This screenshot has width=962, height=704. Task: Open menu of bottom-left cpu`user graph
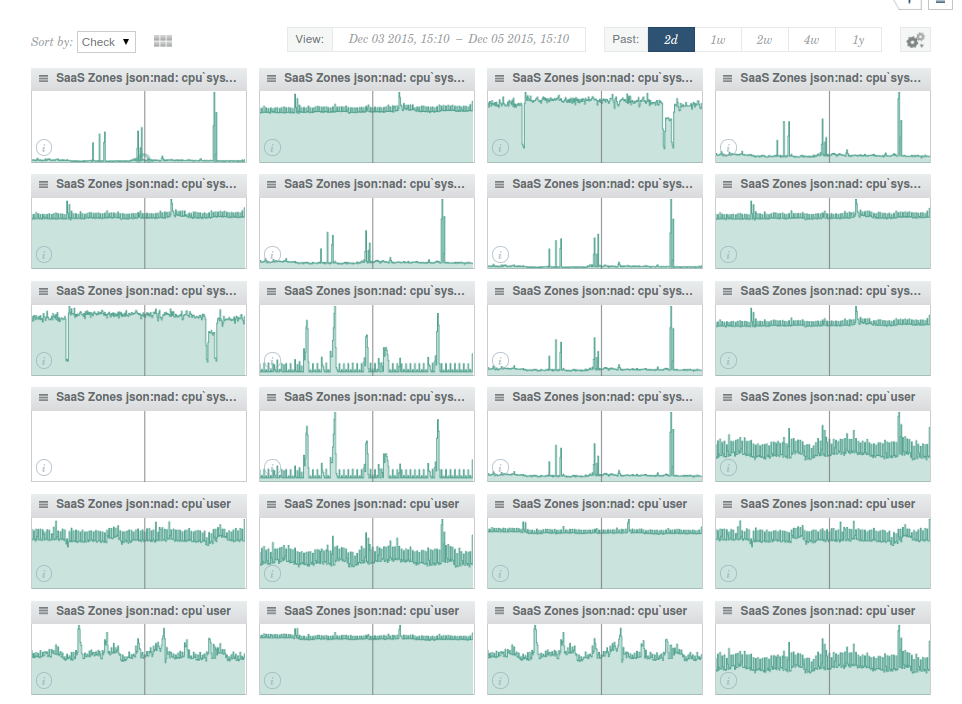pos(43,610)
